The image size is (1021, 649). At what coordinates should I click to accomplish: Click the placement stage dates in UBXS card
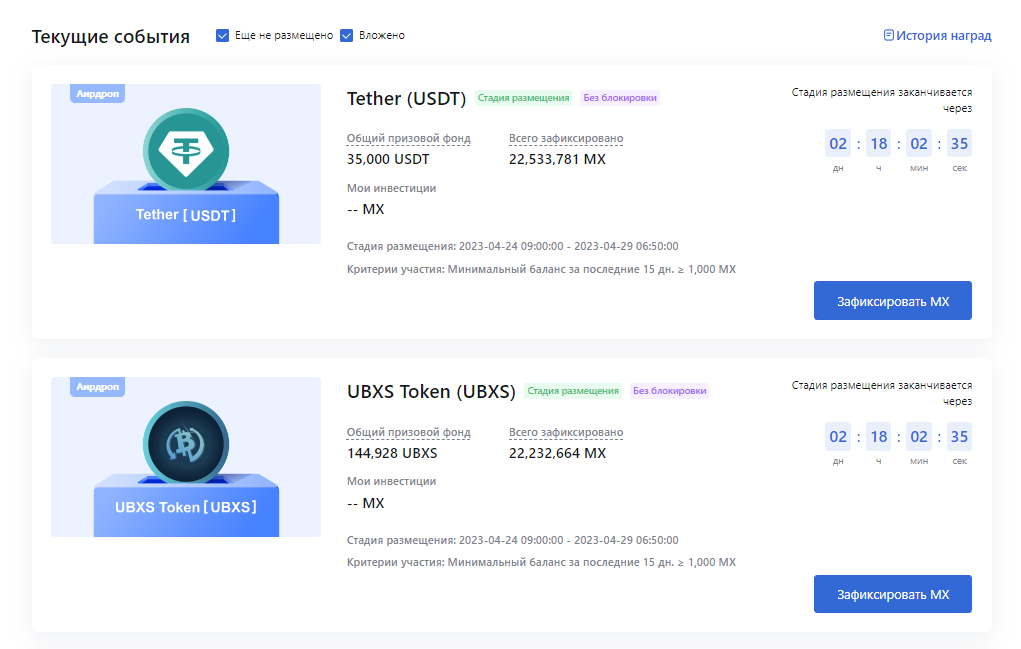pos(512,540)
